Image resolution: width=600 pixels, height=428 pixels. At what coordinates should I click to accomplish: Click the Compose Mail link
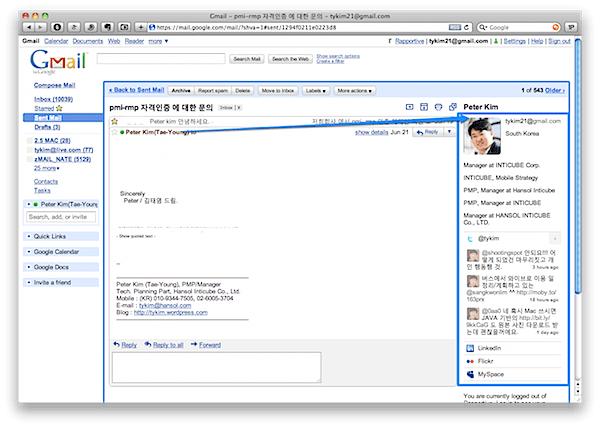click(x=55, y=87)
